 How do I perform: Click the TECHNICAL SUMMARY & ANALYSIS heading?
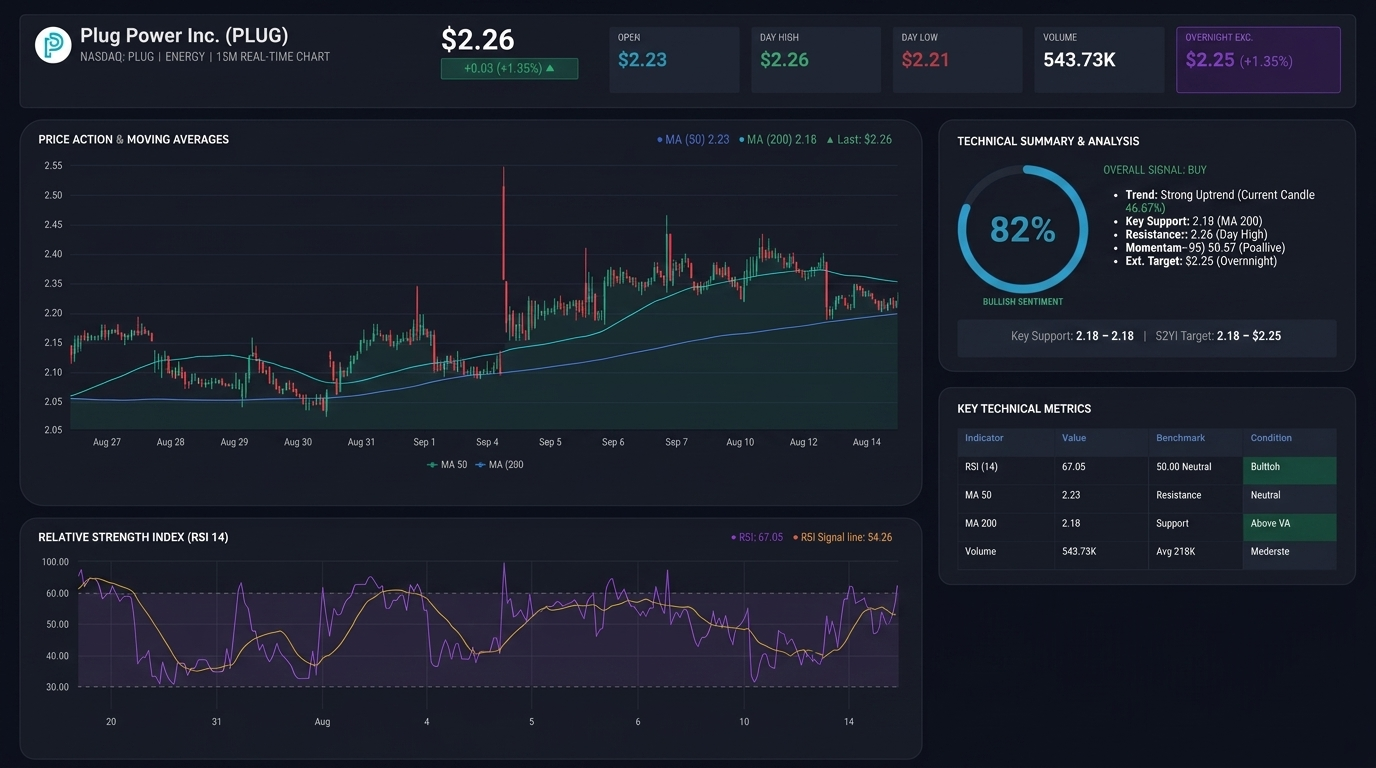point(1048,142)
